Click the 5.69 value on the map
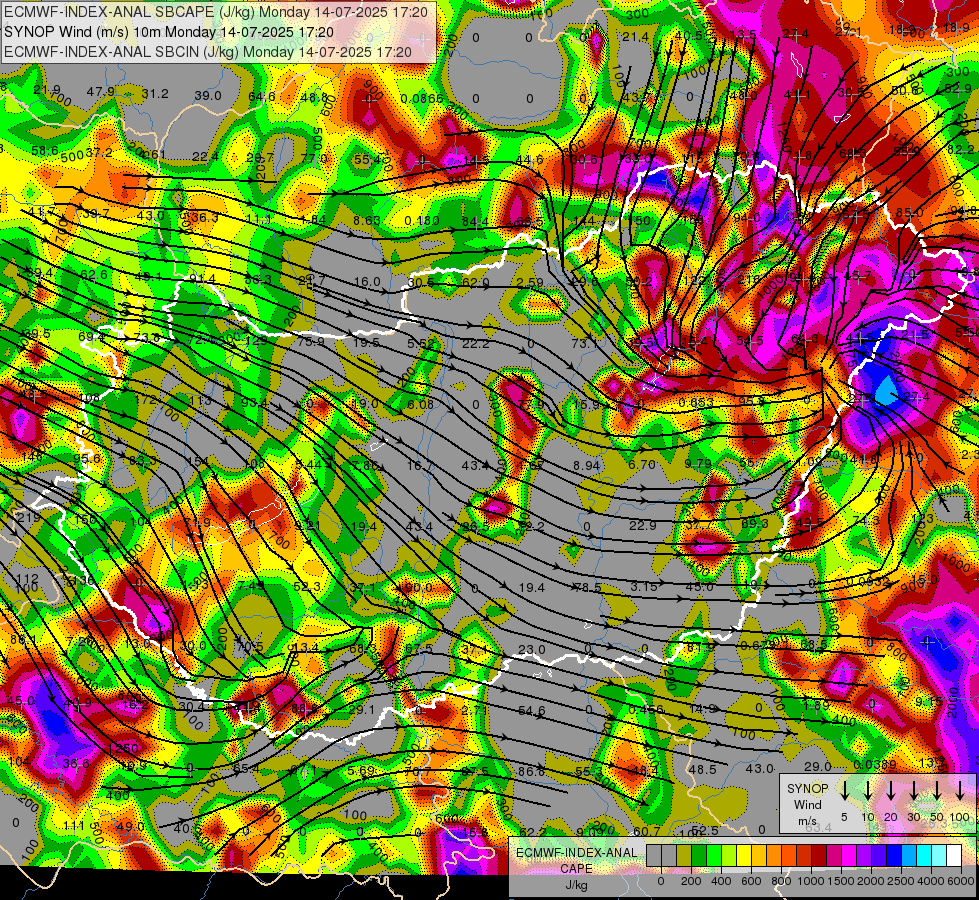The image size is (979, 900). [362, 771]
